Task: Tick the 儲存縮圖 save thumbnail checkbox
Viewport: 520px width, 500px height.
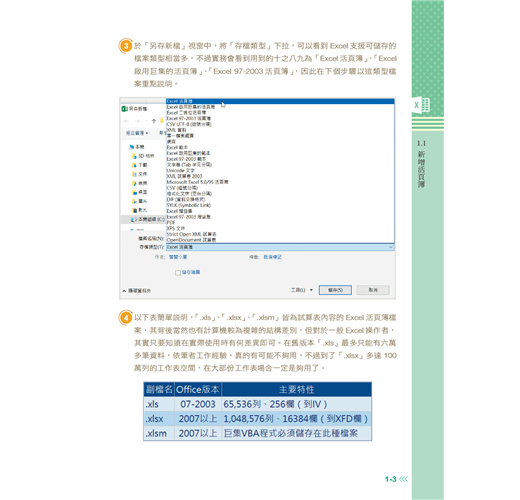Action: pyautogui.click(x=178, y=273)
